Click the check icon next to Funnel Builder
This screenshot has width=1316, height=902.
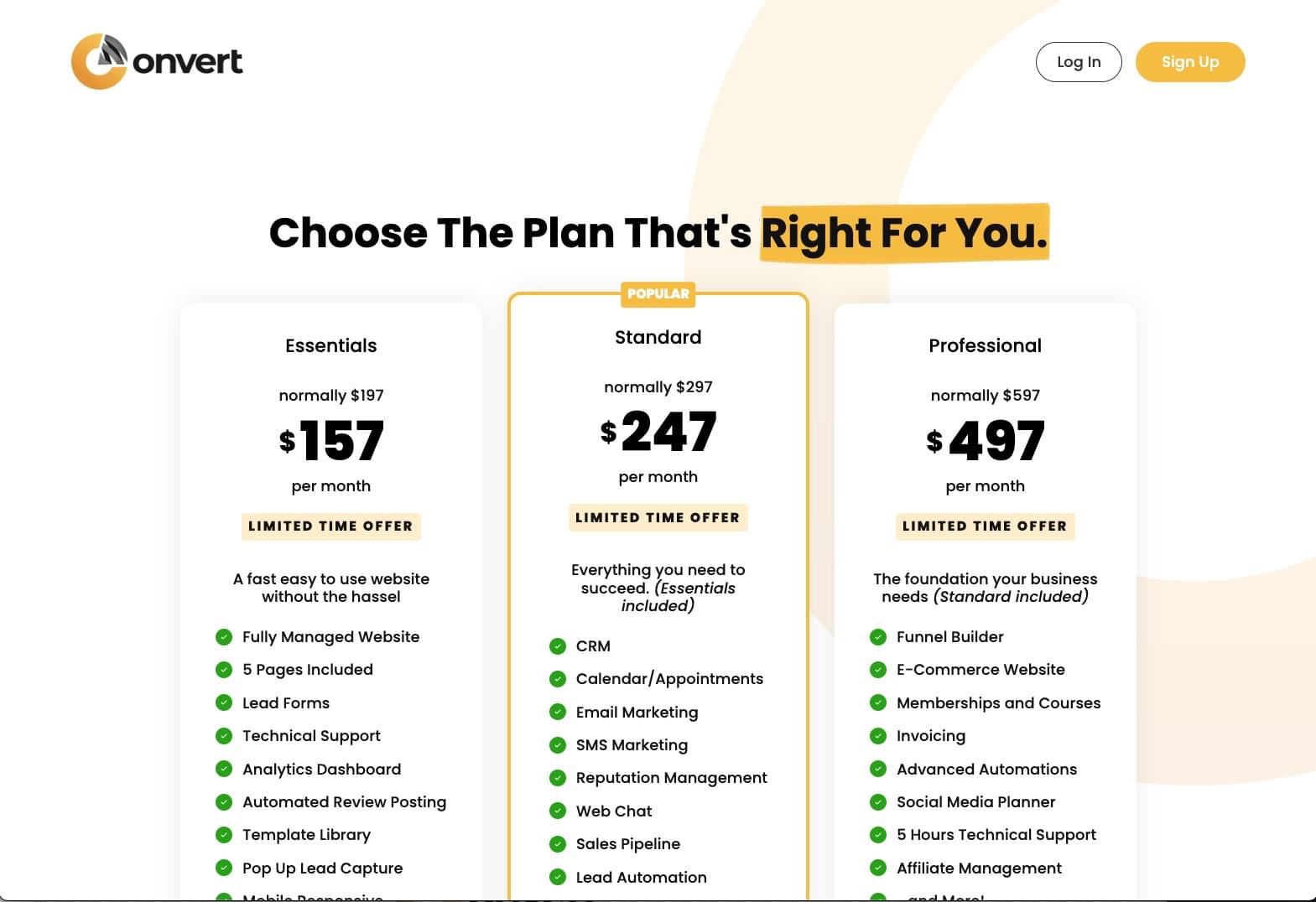coord(878,637)
